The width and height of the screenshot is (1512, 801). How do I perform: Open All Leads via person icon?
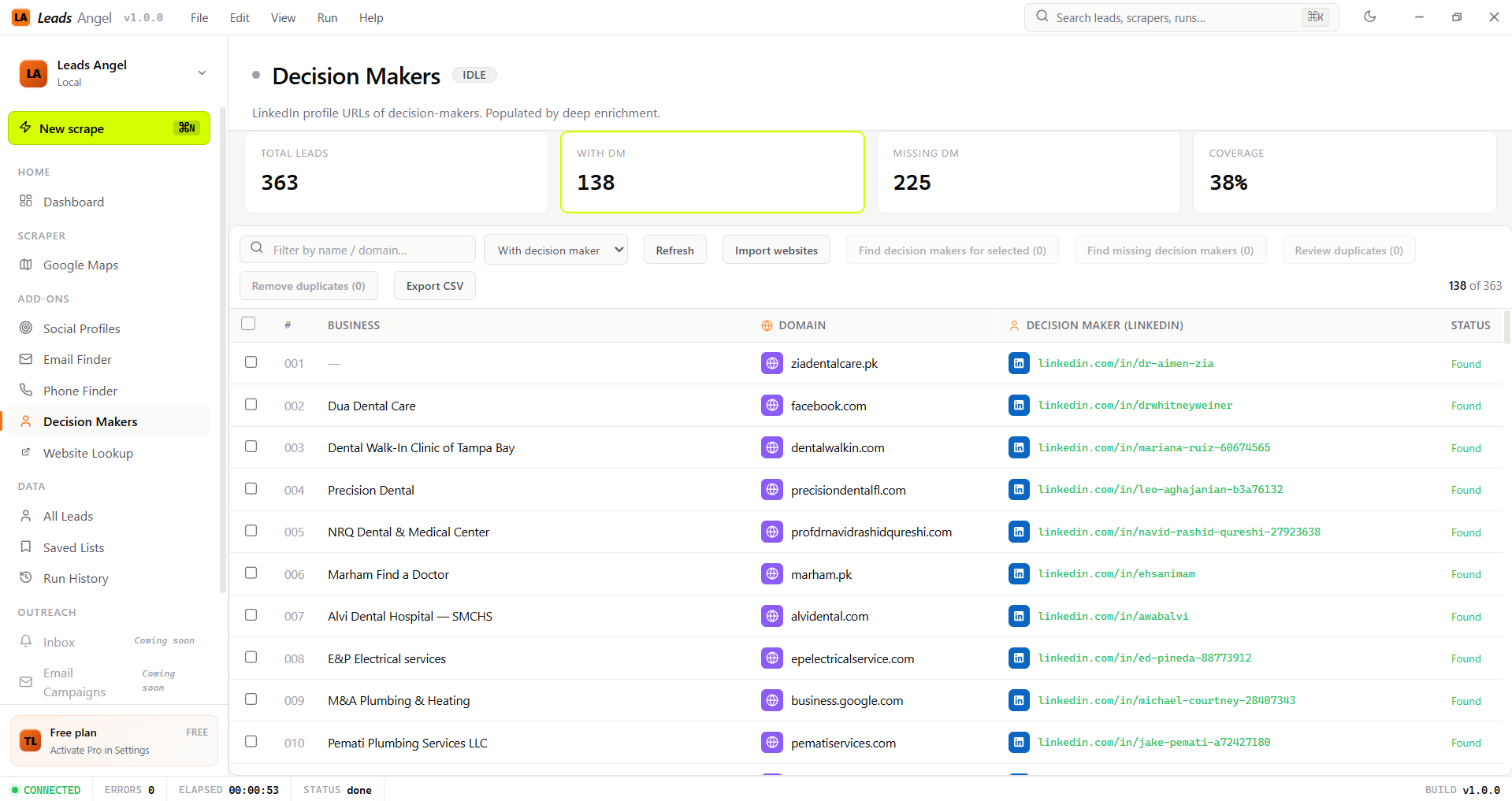[26, 516]
